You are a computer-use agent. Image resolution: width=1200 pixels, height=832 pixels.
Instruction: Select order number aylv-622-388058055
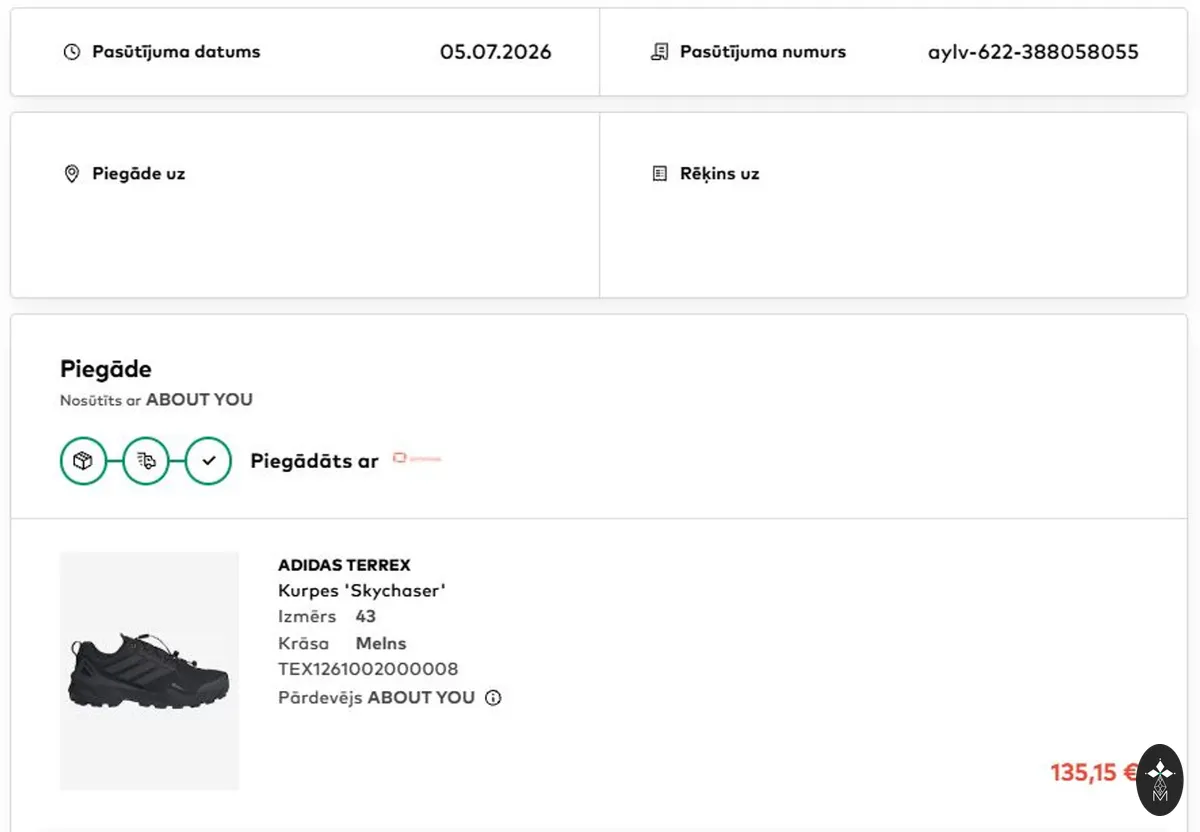click(1033, 52)
